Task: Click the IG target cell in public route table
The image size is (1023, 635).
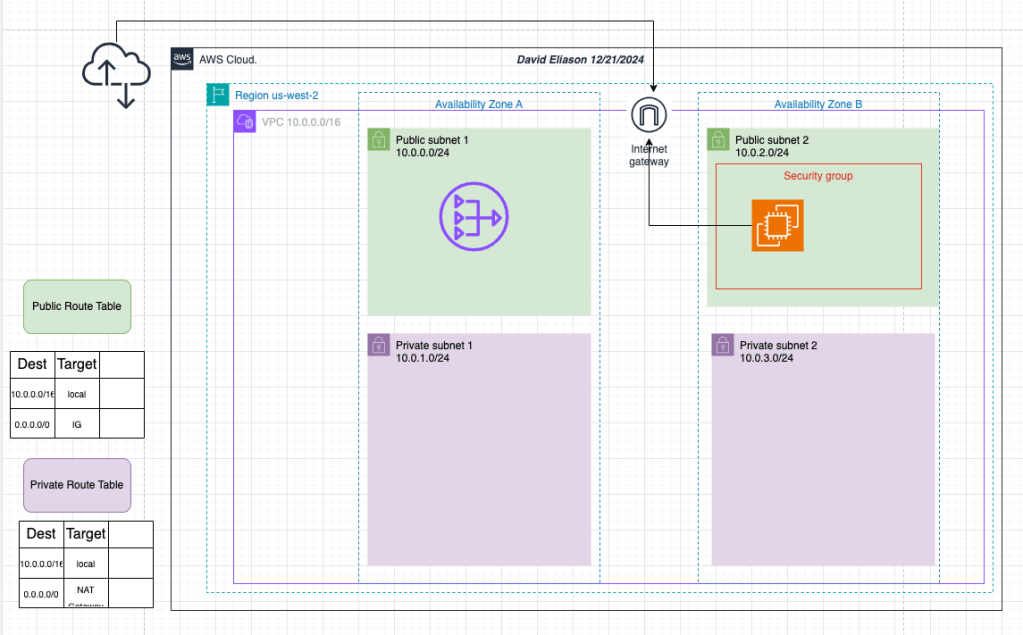Action: tap(77, 424)
